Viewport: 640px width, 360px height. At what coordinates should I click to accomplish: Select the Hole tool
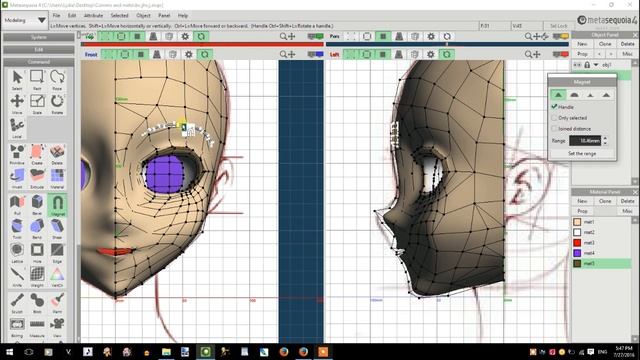coord(37,253)
